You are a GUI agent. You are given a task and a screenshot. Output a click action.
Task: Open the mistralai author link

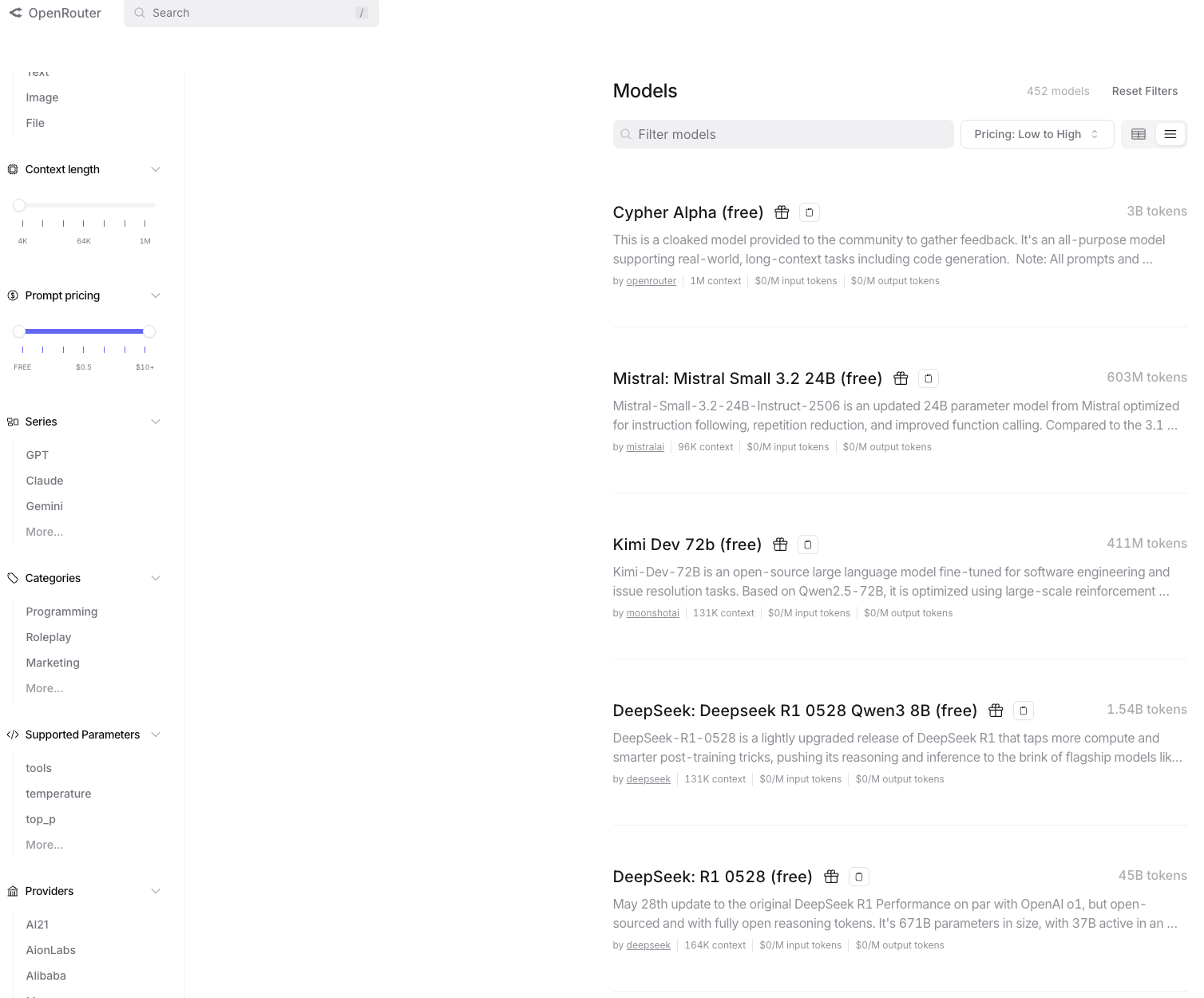[645, 447]
